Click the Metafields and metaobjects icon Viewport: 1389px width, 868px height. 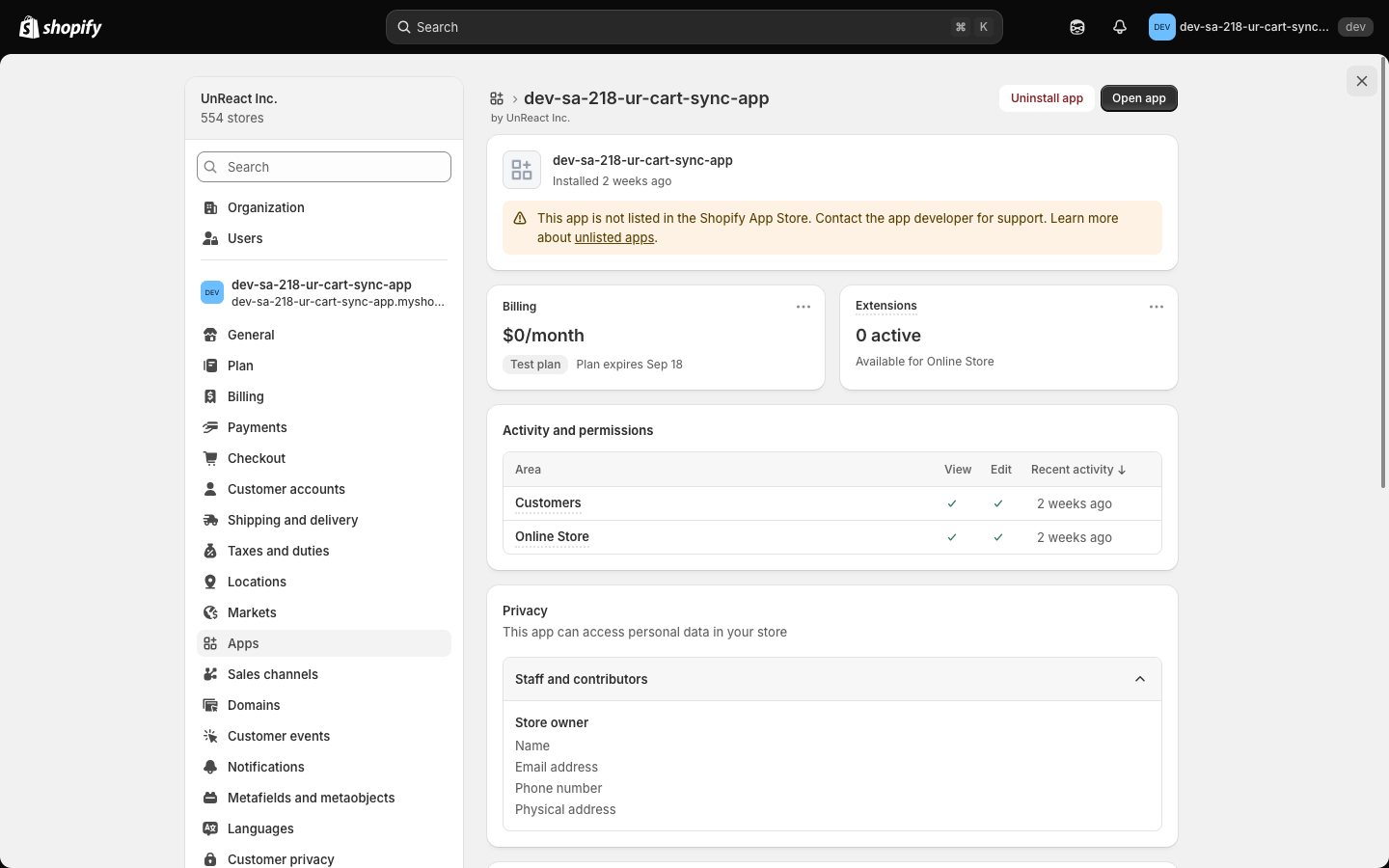click(x=210, y=798)
